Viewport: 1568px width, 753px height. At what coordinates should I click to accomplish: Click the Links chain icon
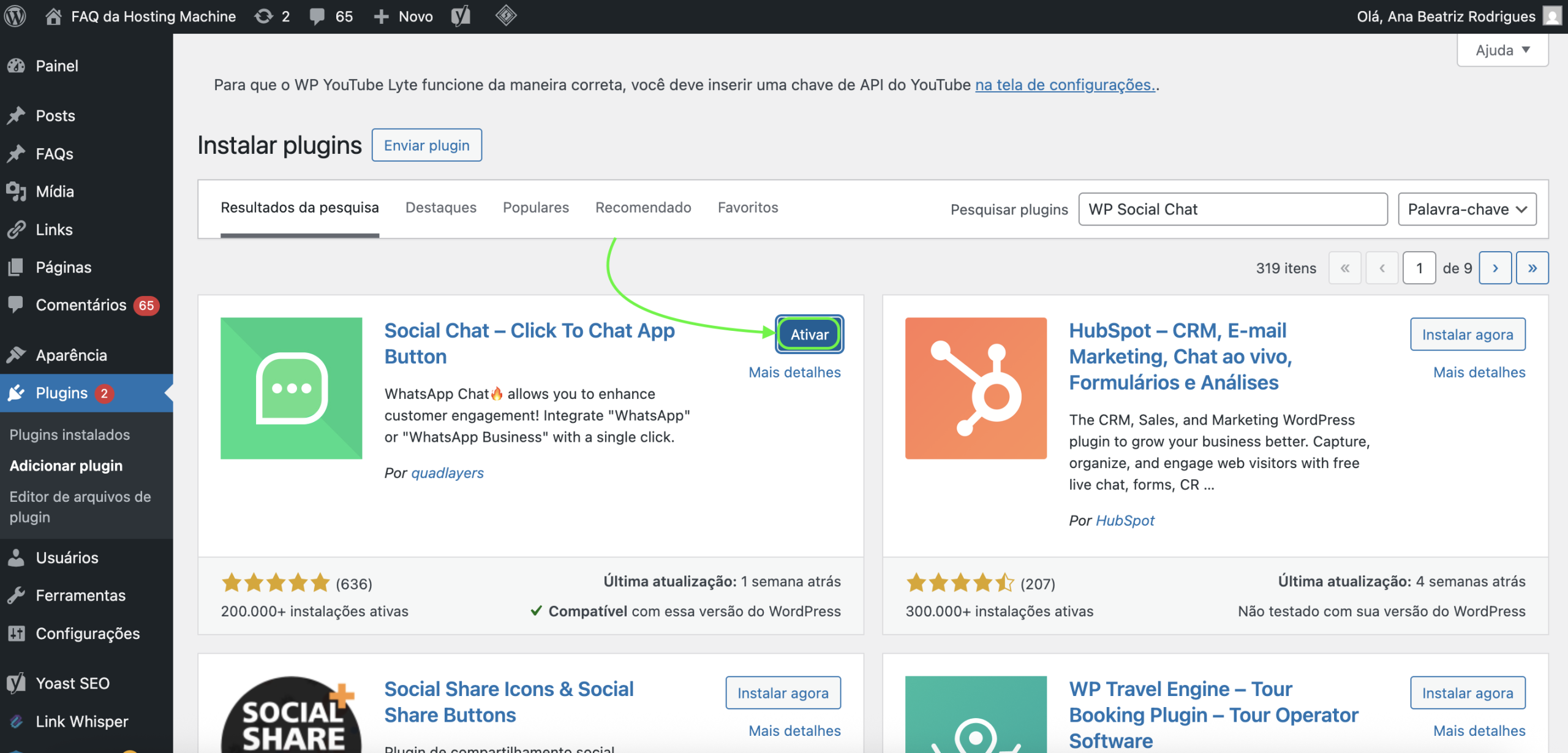click(x=17, y=229)
